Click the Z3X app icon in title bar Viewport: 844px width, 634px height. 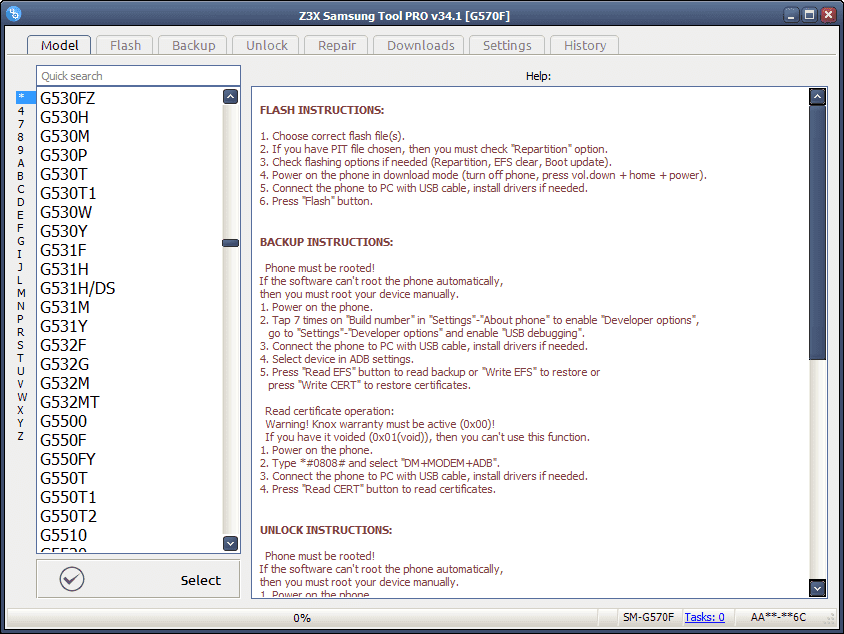point(14,13)
